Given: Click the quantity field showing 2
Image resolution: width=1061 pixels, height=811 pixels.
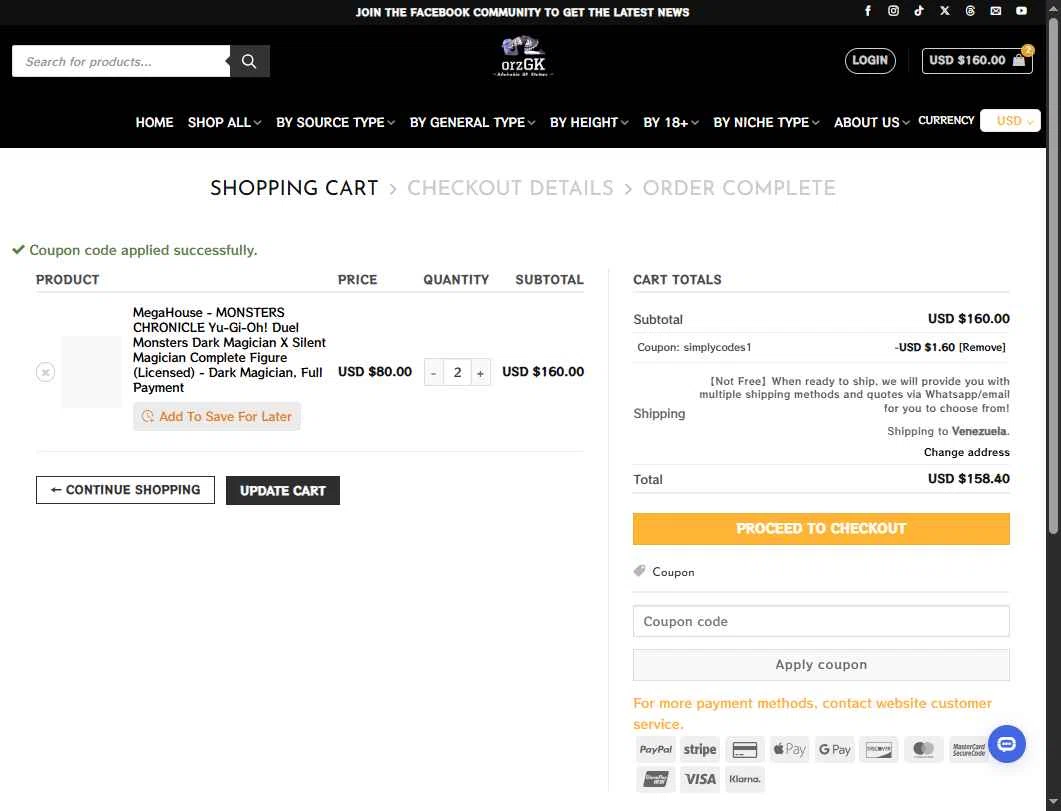Looking at the screenshot, I should [x=457, y=373].
